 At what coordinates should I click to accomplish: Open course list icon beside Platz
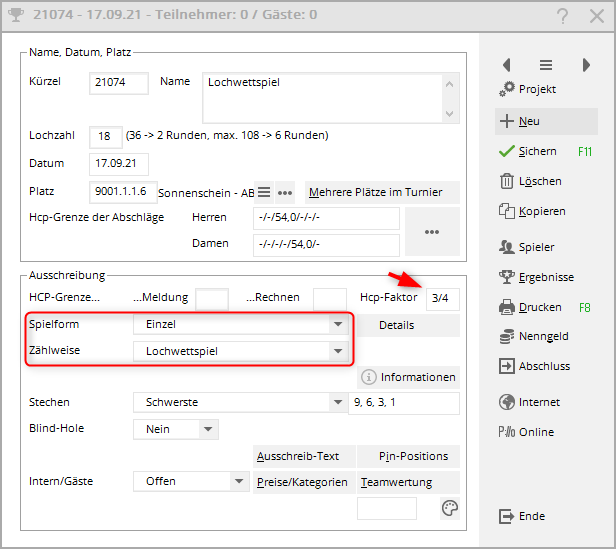tap(263, 192)
